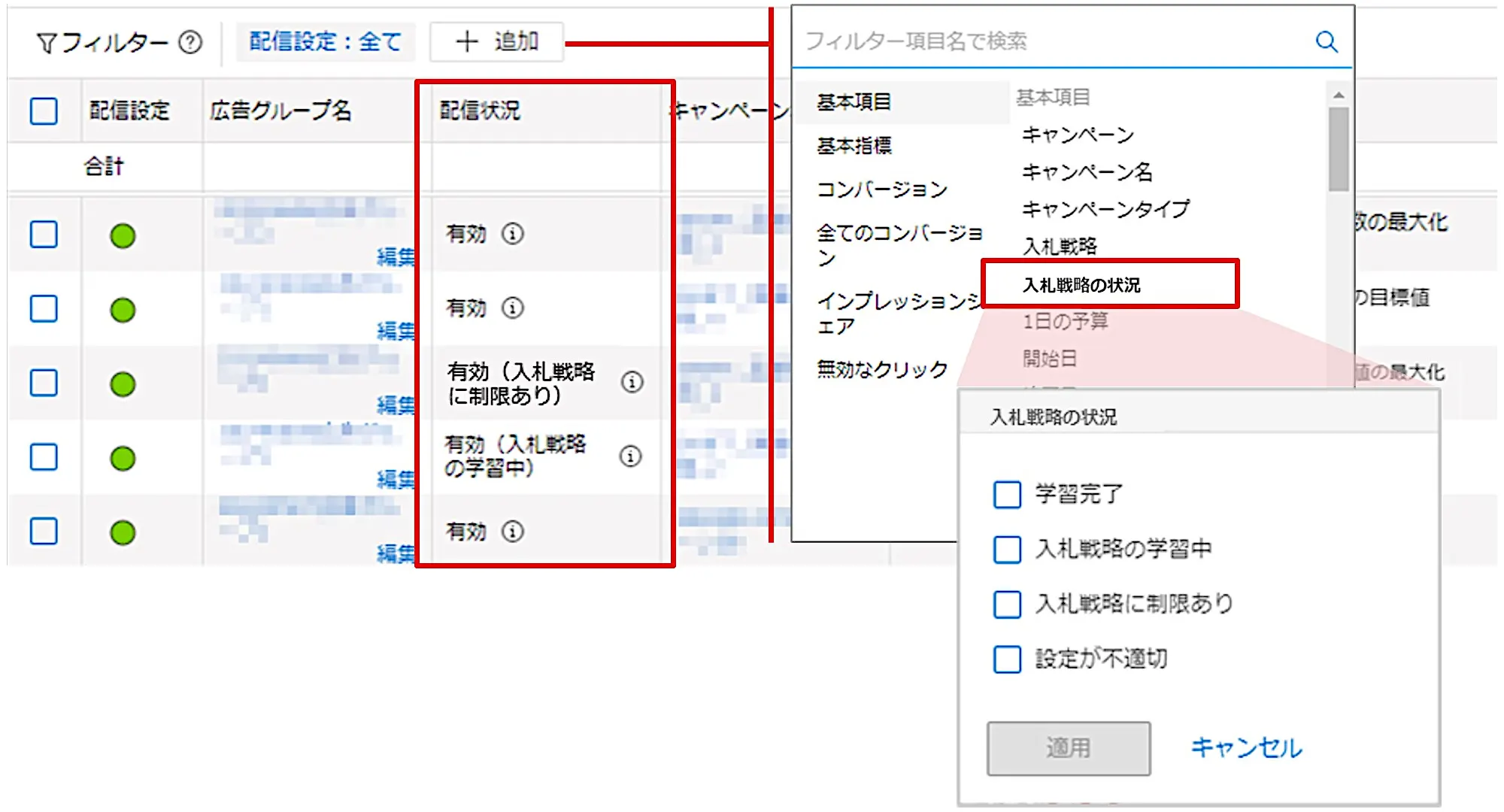The width and height of the screenshot is (1504, 812).
Task: Check the 学習完了 option
Action: coord(1007,495)
